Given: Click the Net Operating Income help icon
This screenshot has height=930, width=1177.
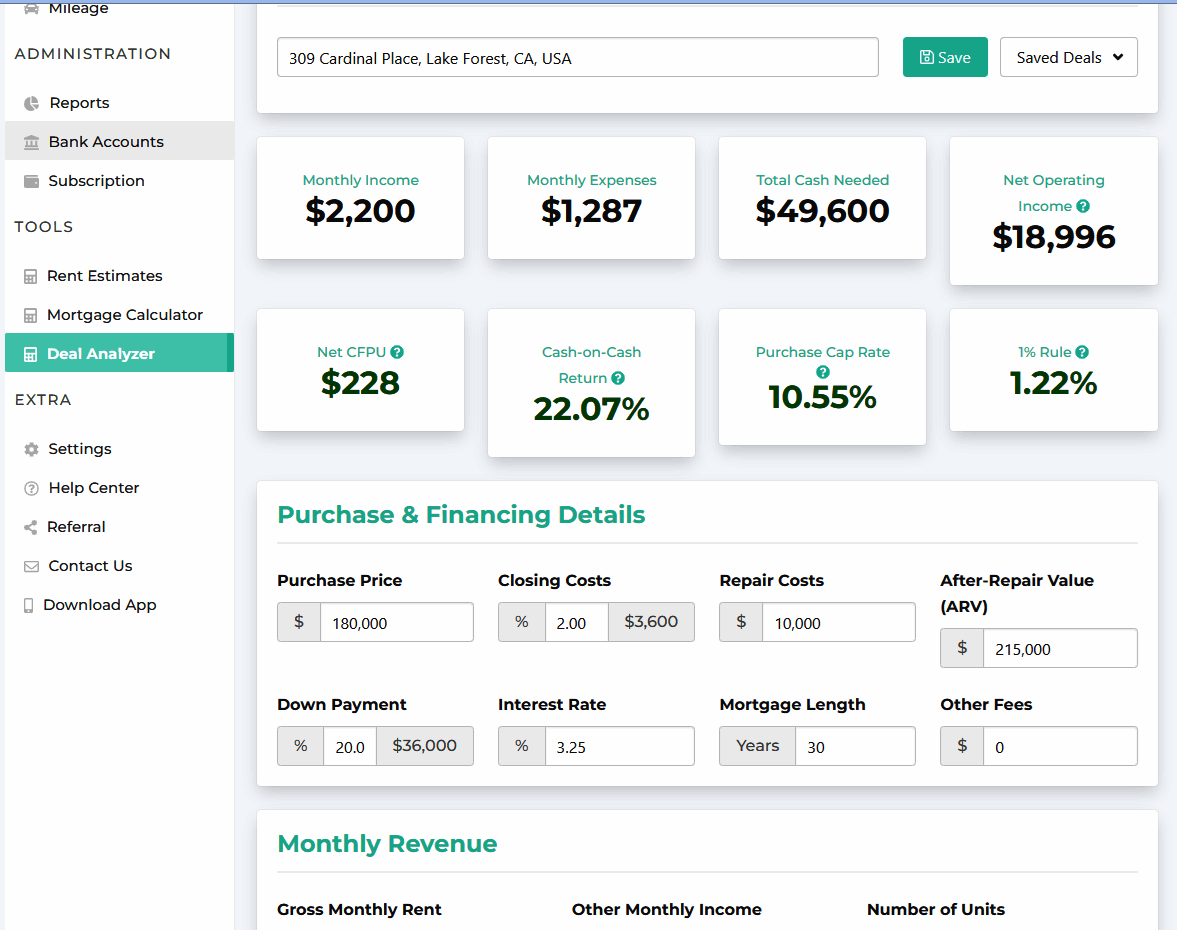Looking at the screenshot, I should coord(1083,206).
